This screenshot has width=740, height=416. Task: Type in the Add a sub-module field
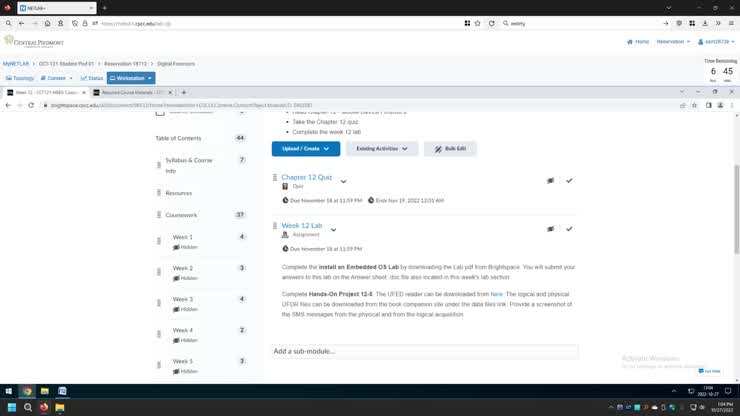(424, 351)
